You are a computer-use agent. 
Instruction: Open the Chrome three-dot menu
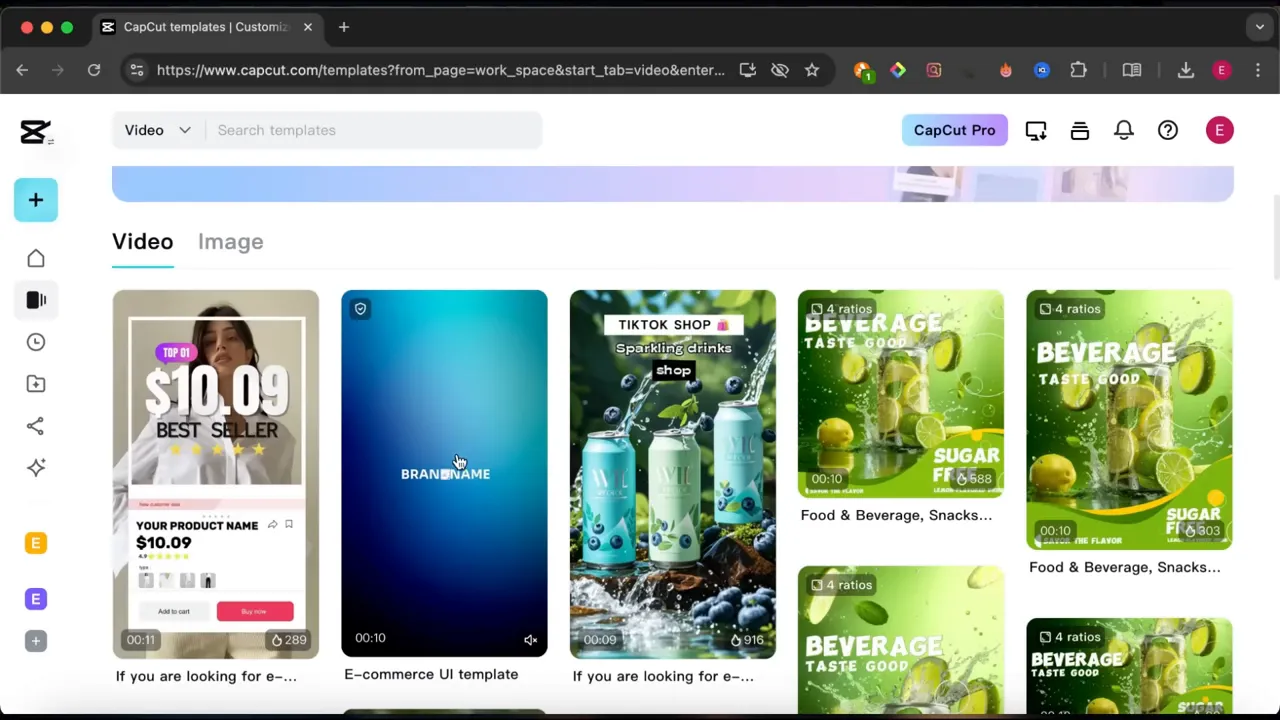1258,70
